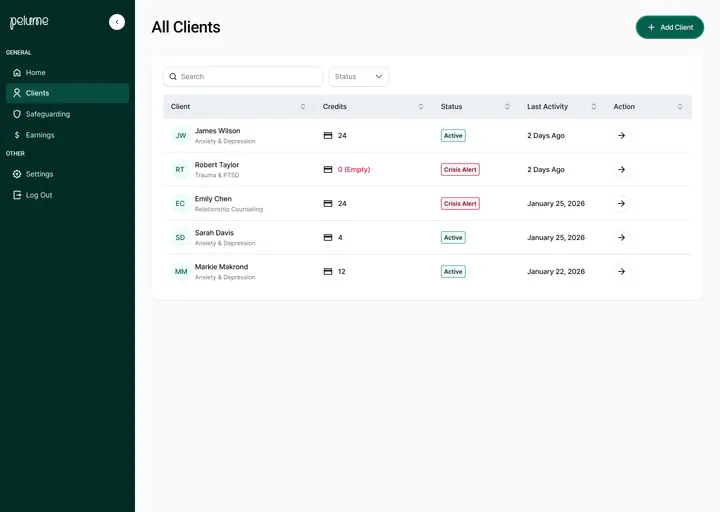Viewport: 720px width, 512px height.
Task: Click the Action column sort arrows
Action: (x=680, y=107)
